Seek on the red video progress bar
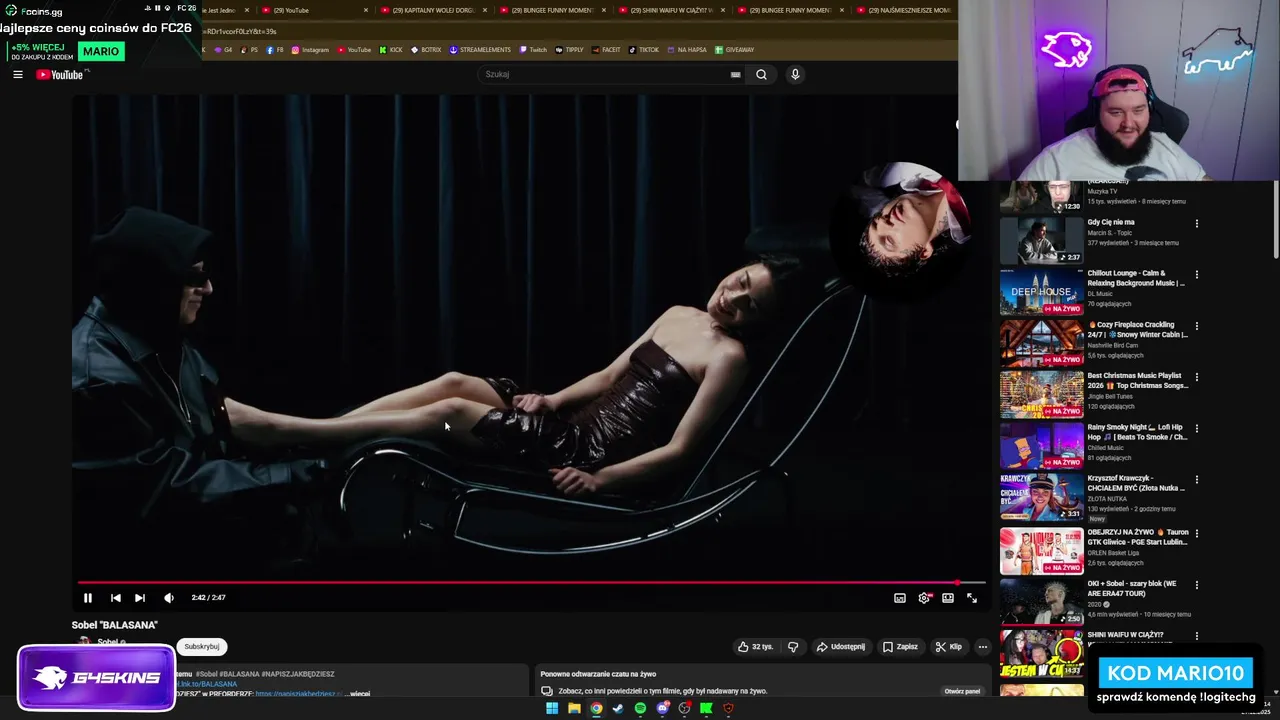Viewport: 1280px width, 720px height. pyautogui.click(x=531, y=582)
